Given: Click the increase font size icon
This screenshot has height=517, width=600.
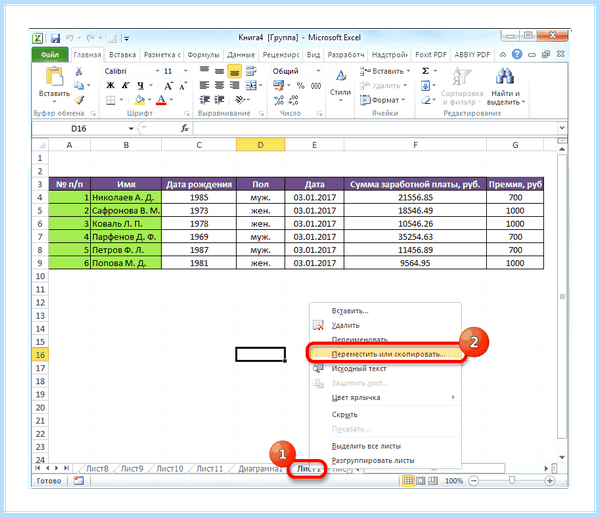Looking at the screenshot, I should tap(168, 86).
